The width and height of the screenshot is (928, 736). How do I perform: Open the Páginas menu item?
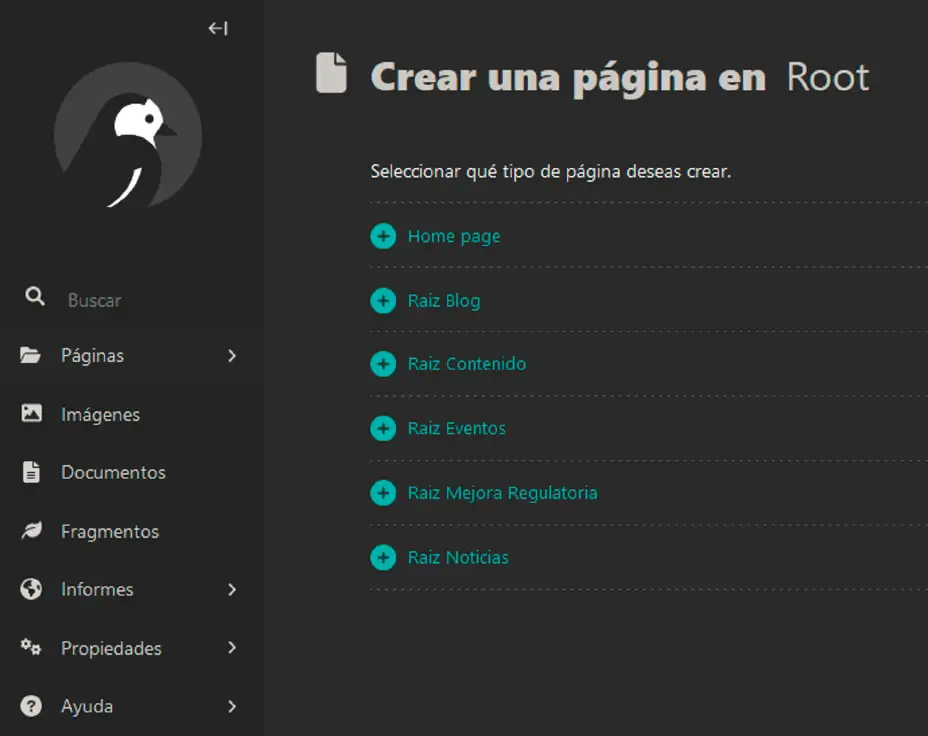pyautogui.click(x=92, y=356)
